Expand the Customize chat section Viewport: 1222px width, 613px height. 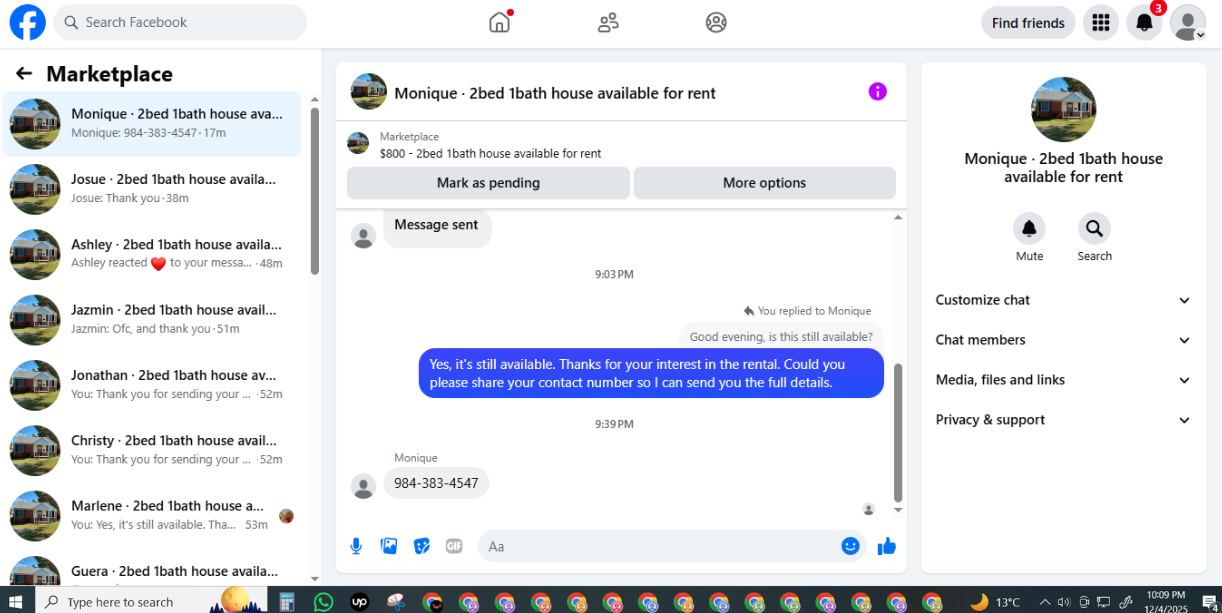(x=1064, y=300)
